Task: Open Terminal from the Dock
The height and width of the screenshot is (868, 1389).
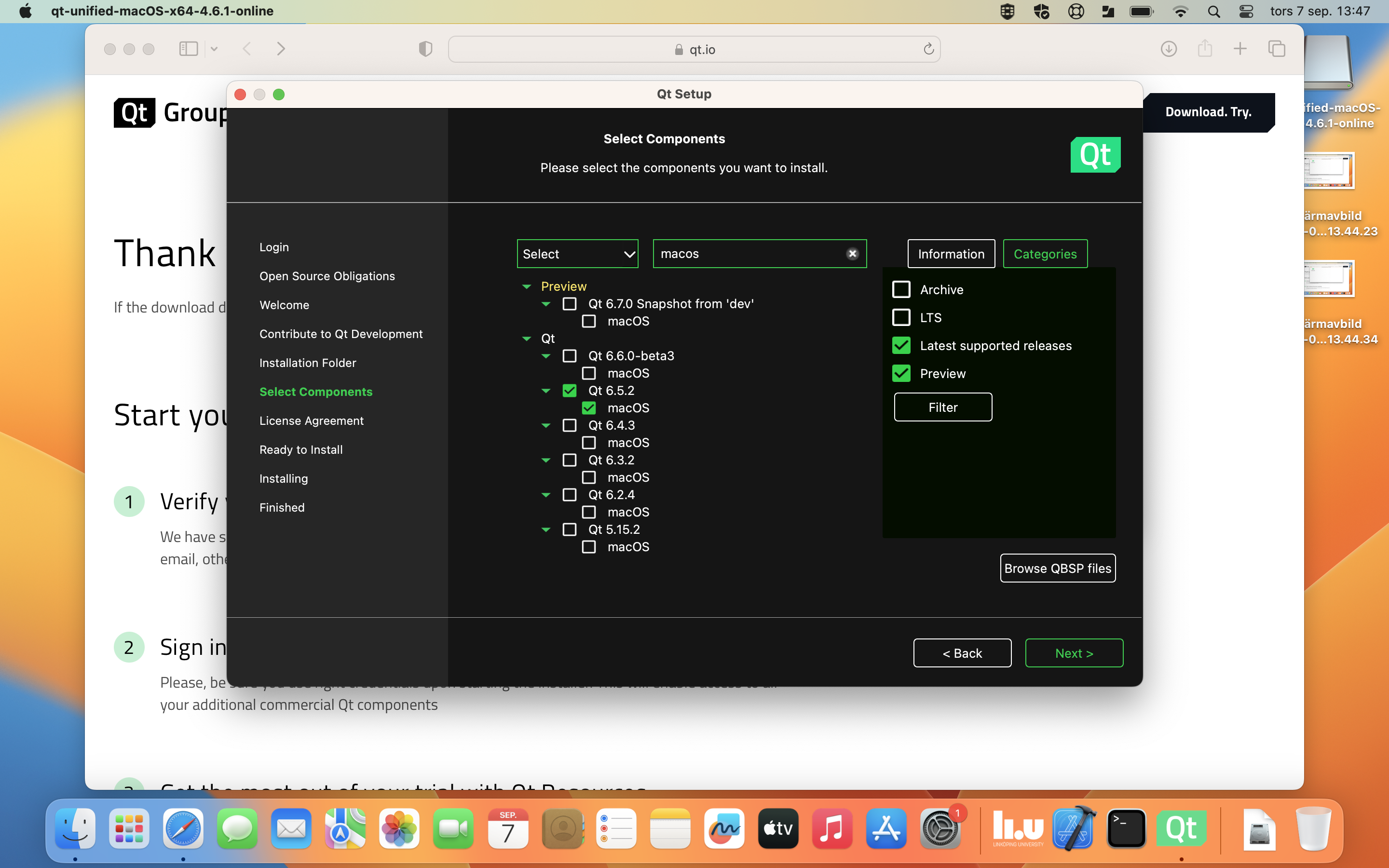Action: pyautogui.click(x=1127, y=828)
